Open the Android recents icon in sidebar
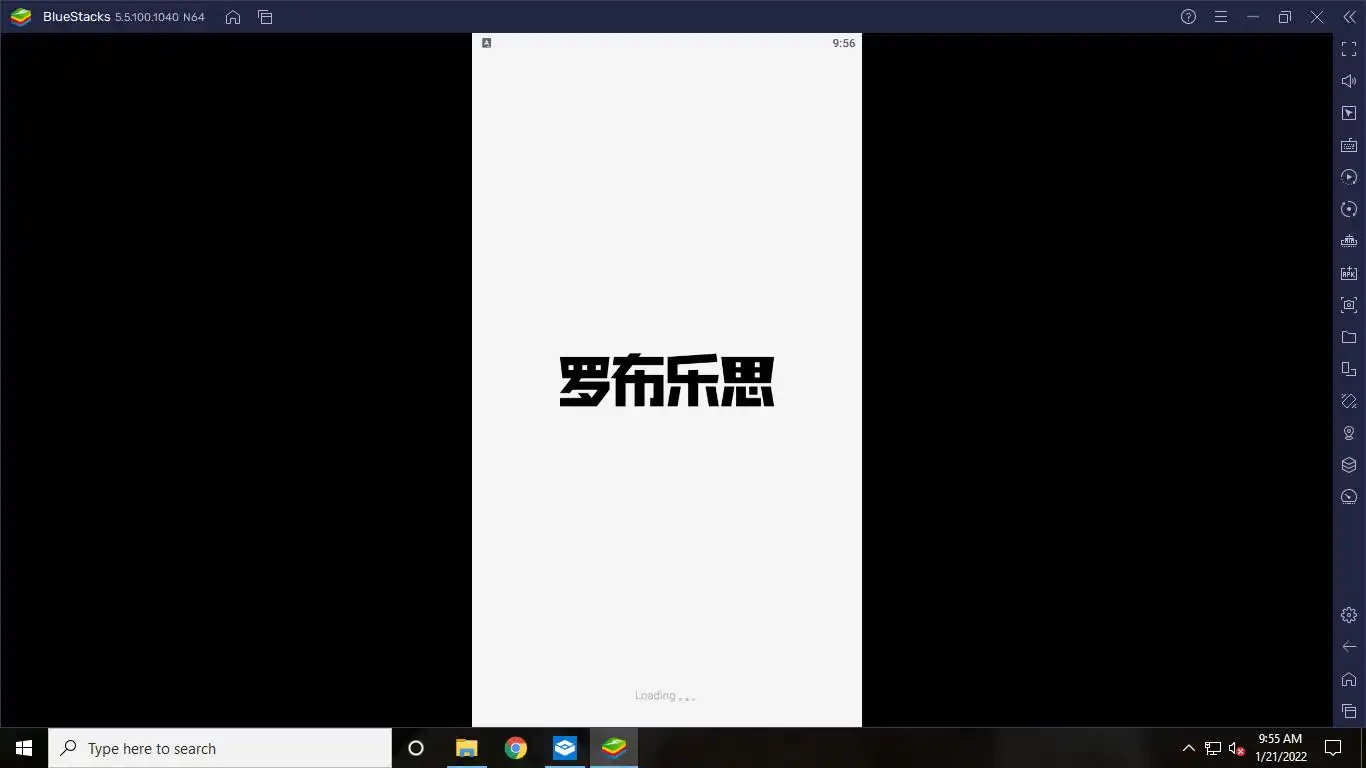Image resolution: width=1366 pixels, height=768 pixels. tap(1349, 711)
